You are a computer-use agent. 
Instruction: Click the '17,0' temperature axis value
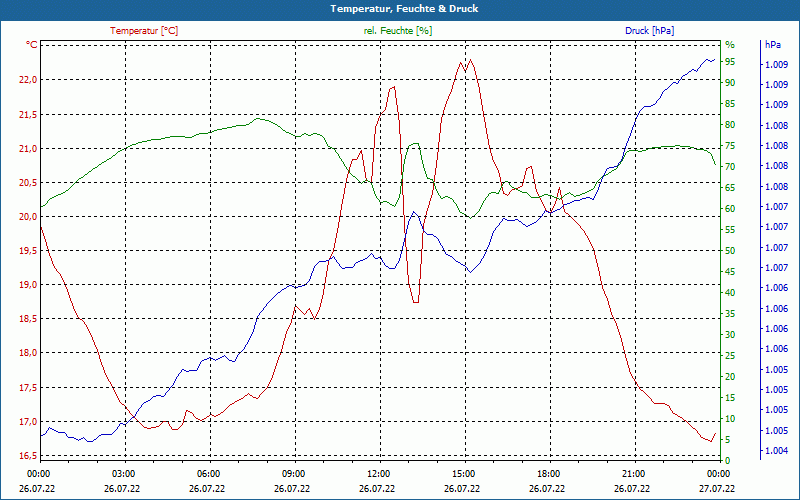pos(28,421)
